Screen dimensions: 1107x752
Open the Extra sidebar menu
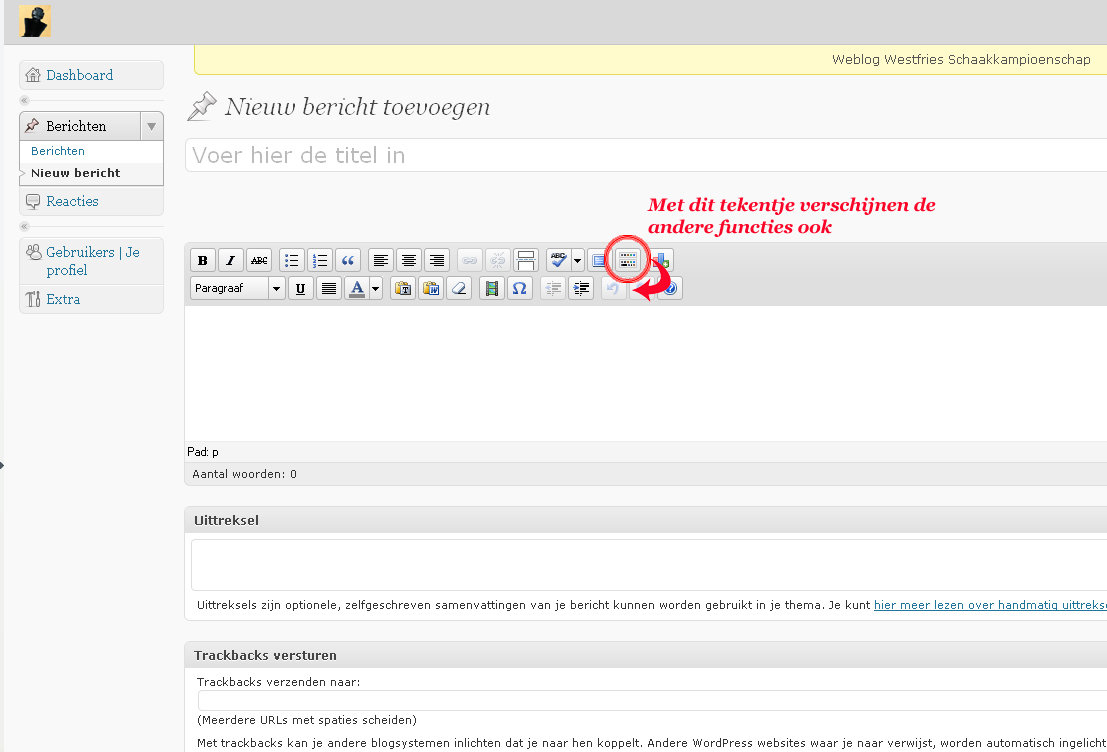point(63,299)
